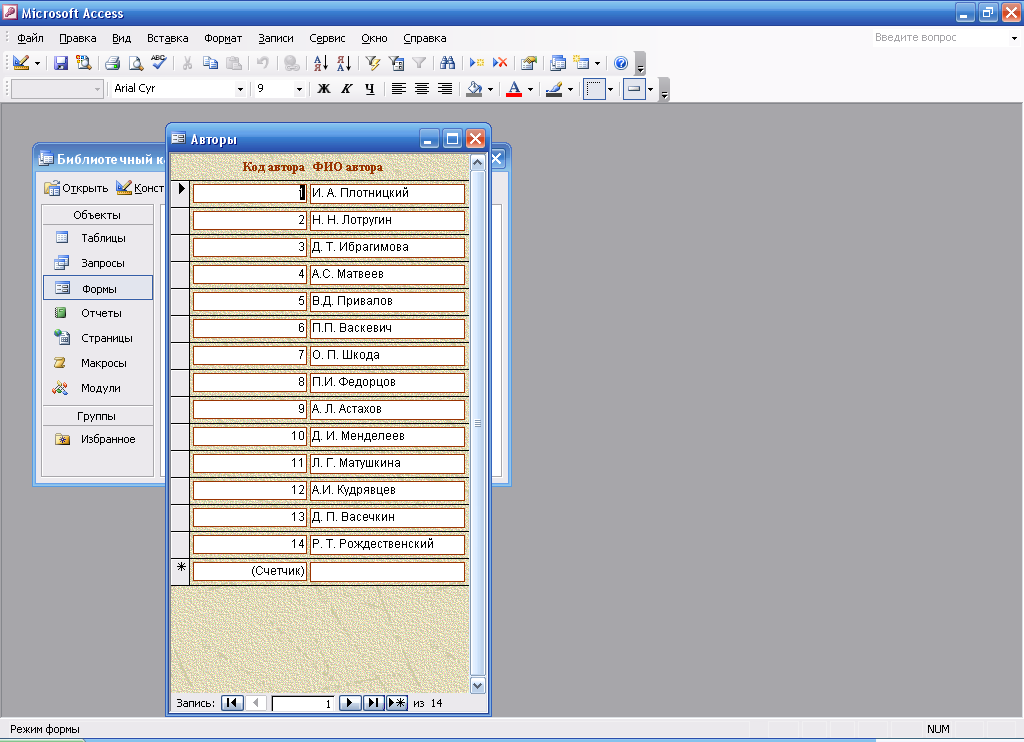The height and width of the screenshot is (742, 1024).
Task: Run the spelling check tool
Action: [x=159, y=63]
